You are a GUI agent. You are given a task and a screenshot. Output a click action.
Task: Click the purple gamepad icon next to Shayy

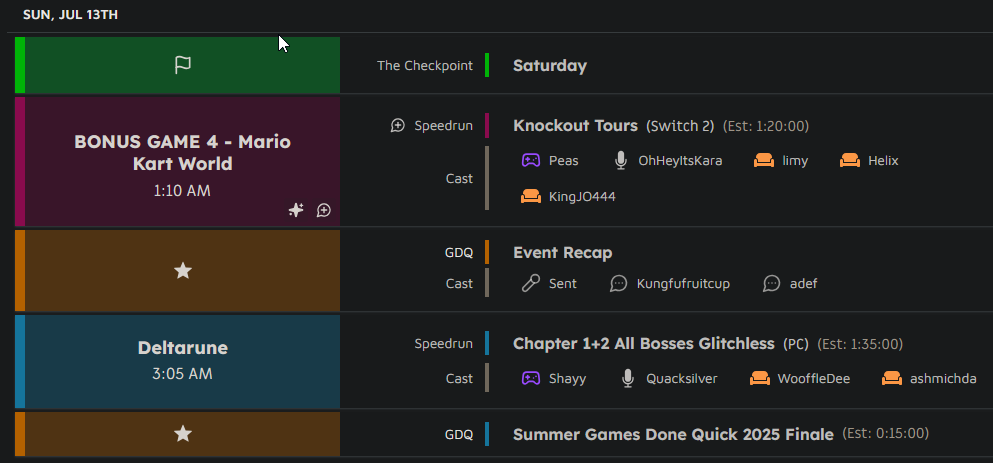531,378
